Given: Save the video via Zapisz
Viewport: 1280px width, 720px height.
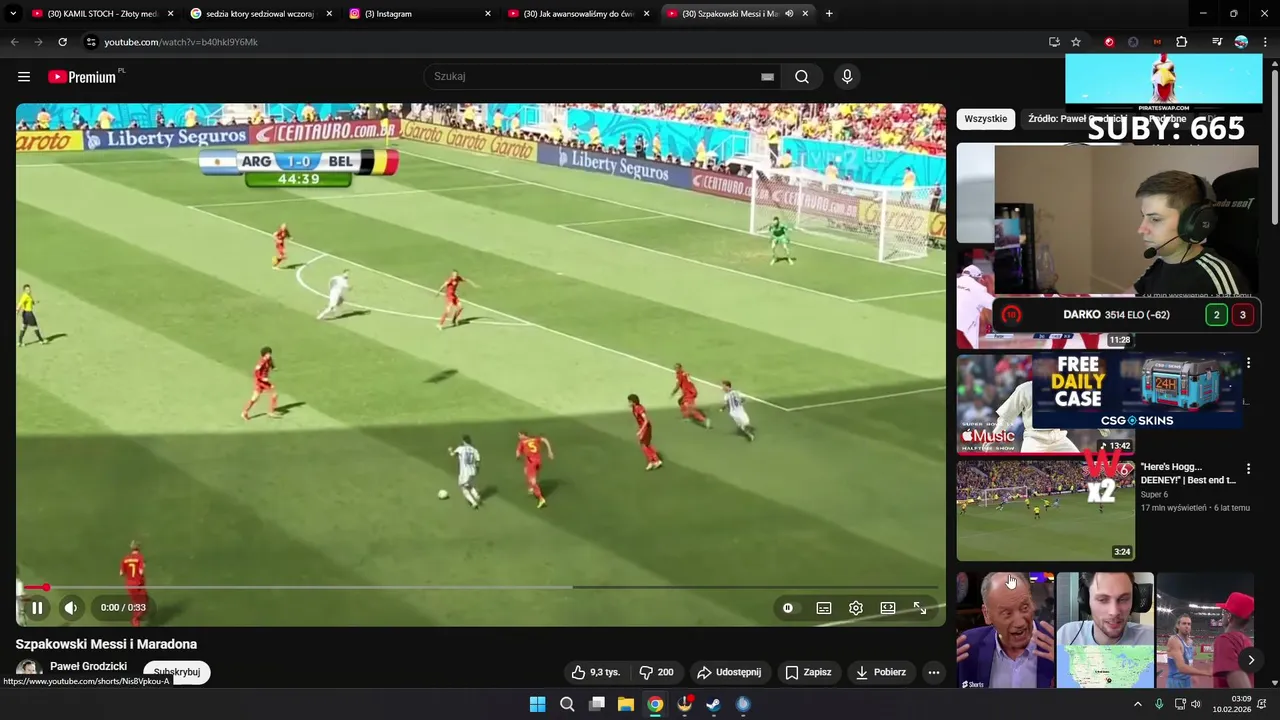Looking at the screenshot, I should click(809, 672).
